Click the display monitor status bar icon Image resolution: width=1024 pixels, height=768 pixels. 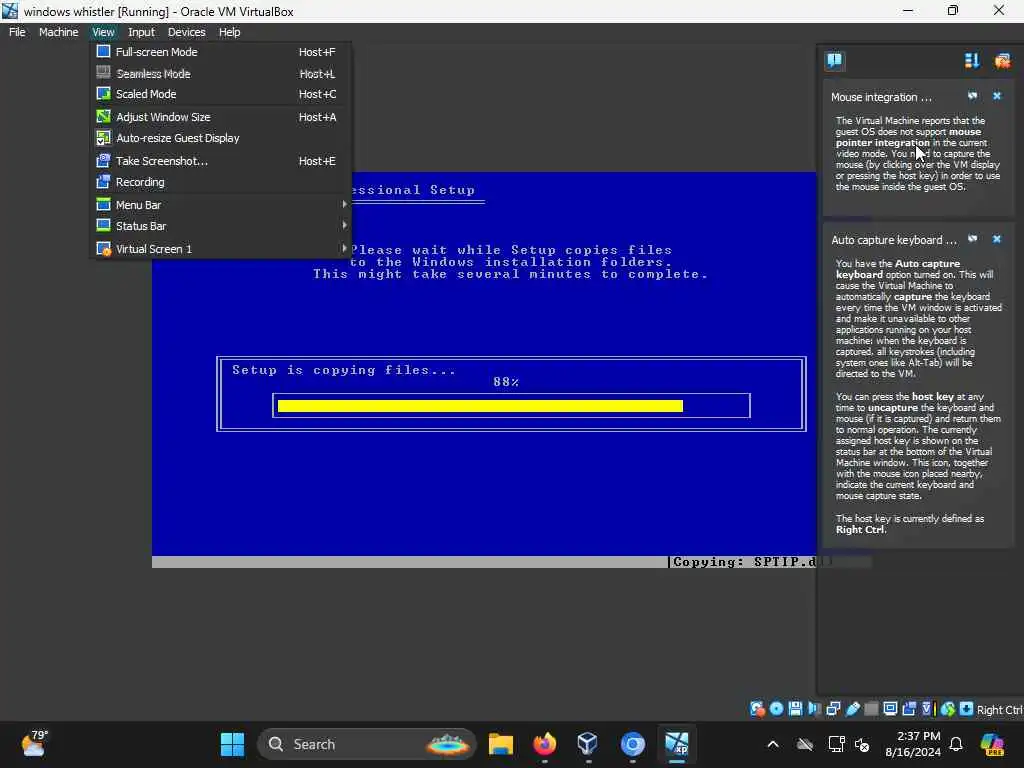click(890, 709)
